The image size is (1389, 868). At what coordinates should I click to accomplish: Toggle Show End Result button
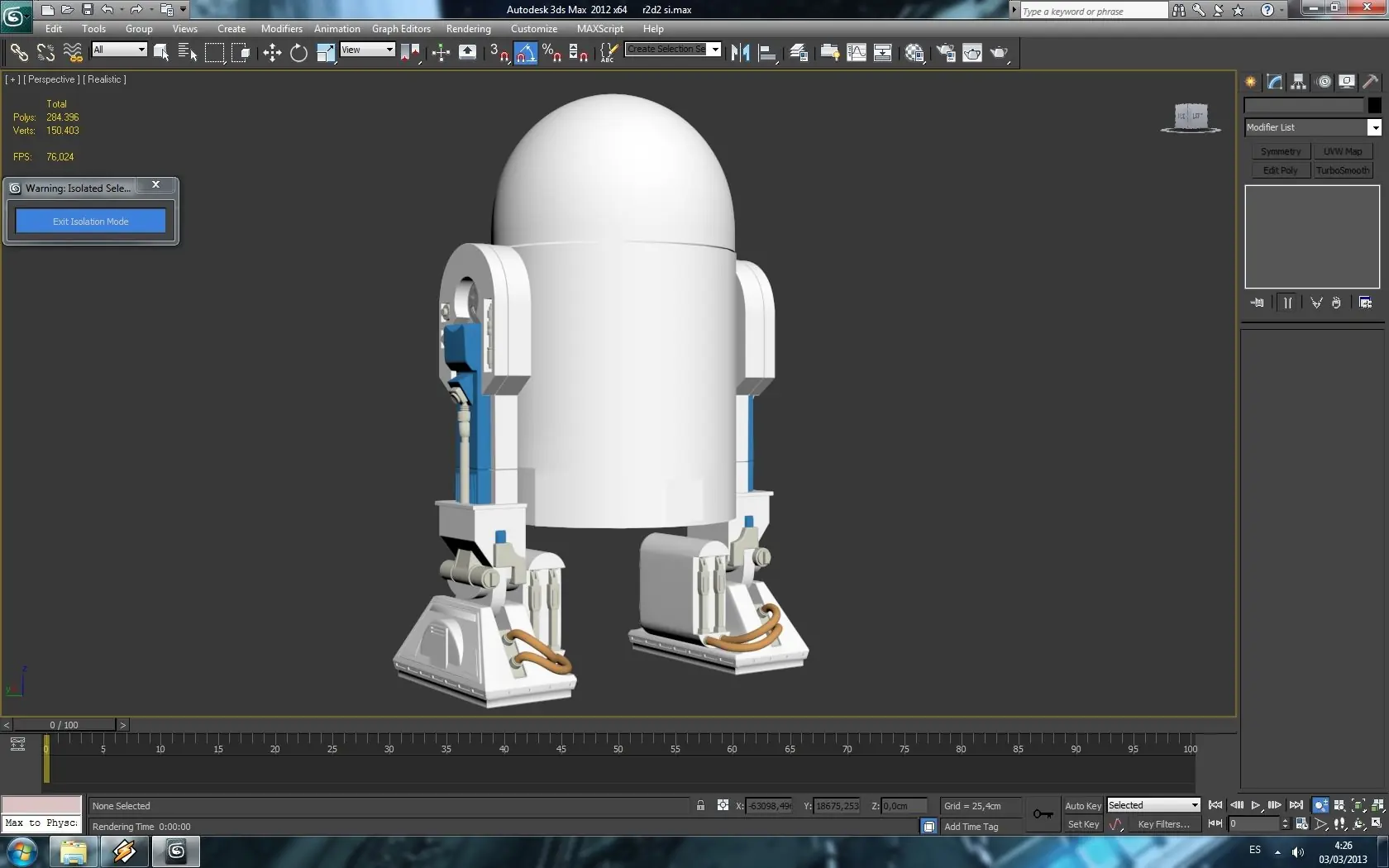tap(1287, 303)
